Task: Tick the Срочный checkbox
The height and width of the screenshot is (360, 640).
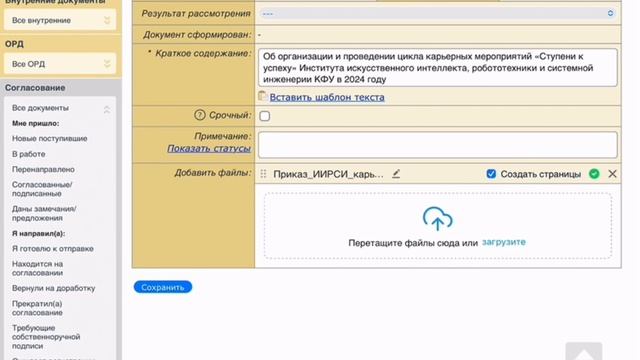Action: (264, 116)
